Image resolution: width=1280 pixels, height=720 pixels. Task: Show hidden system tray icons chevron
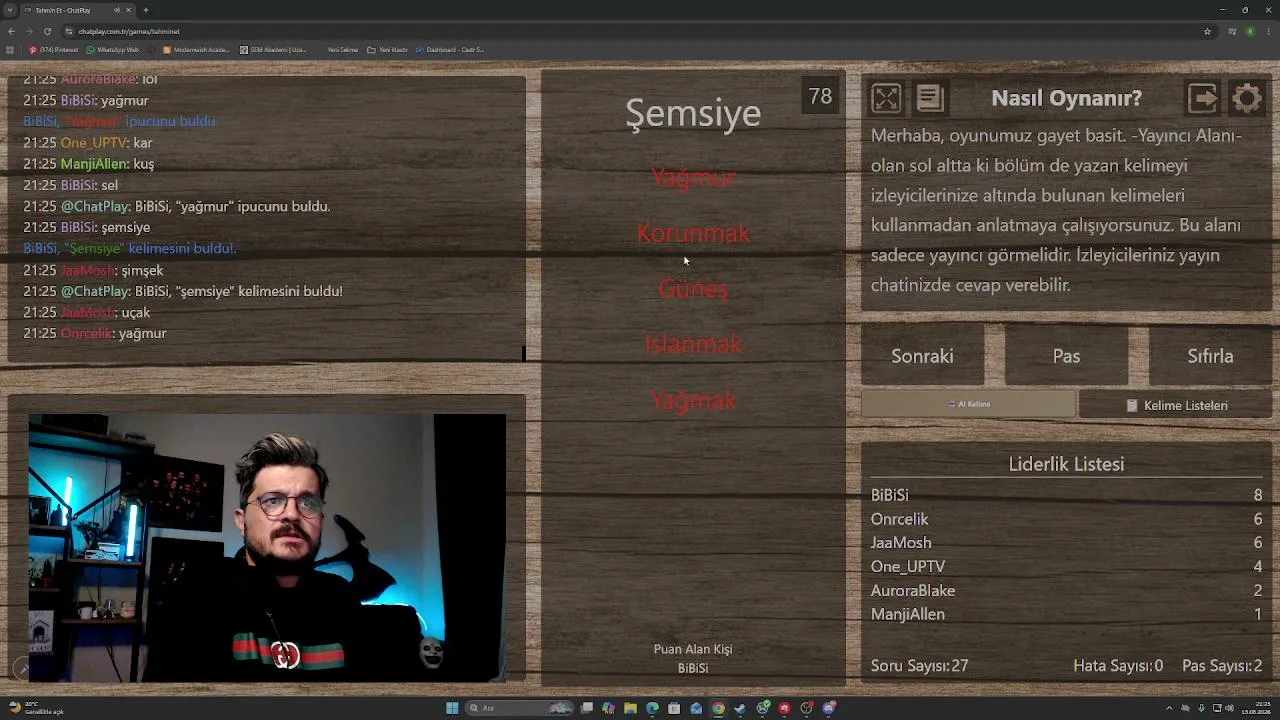point(1169,708)
